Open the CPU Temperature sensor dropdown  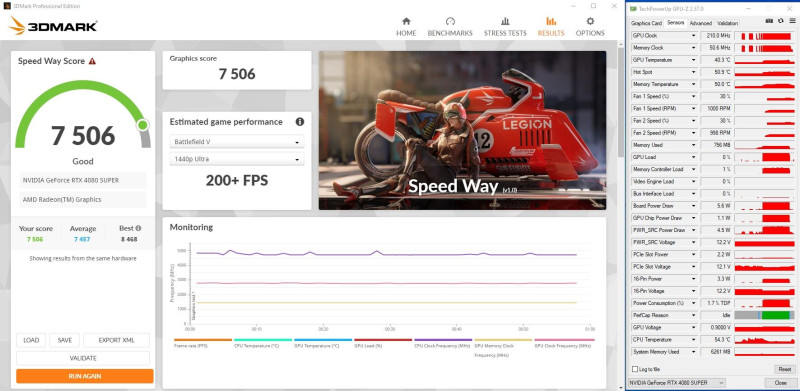[x=693, y=339]
